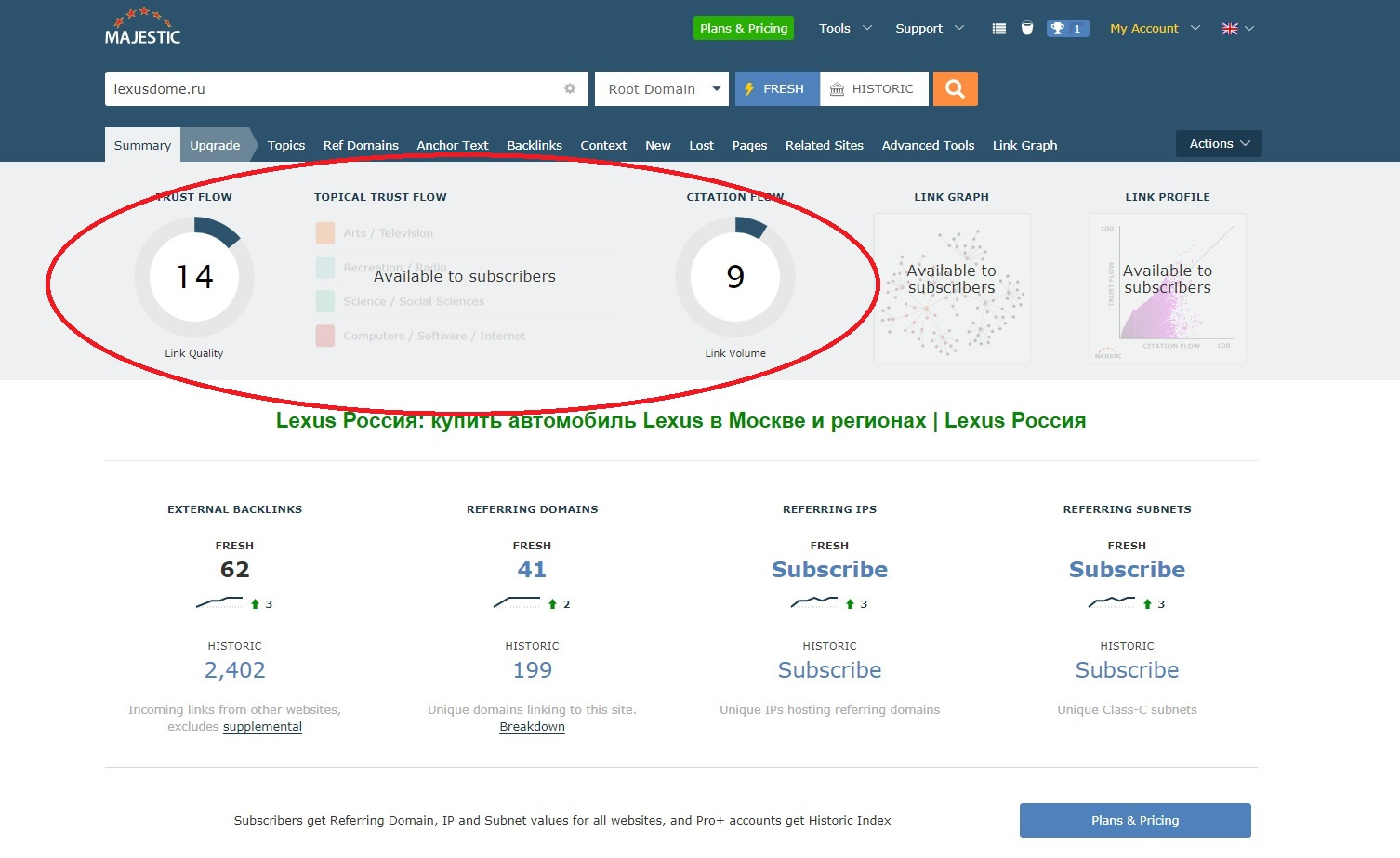Click the Link Profile chart thumbnail
This screenshot has height=858, width=1400.
coord(1168,288)
